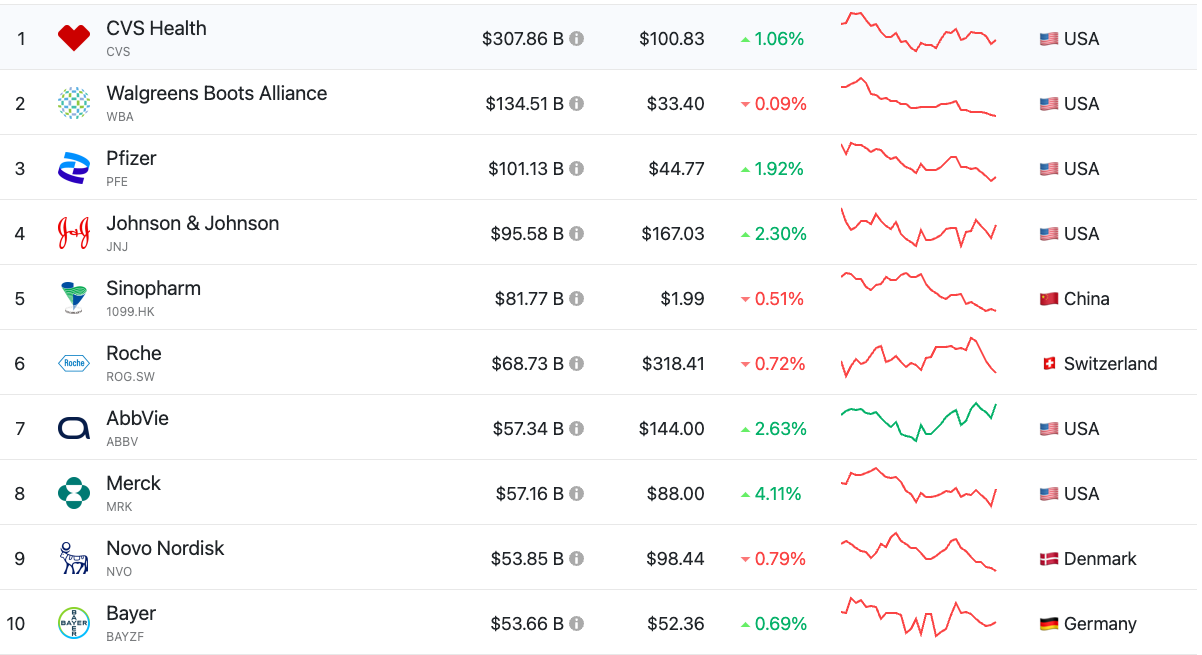Click the 1.92% daily change value

[x=779, y=169]
